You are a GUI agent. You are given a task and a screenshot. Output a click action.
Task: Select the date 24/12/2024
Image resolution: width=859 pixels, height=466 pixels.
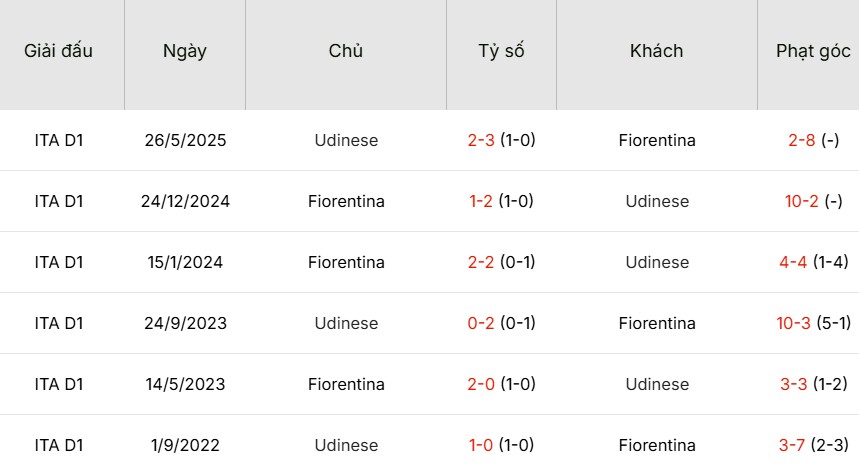coord(185,201)
